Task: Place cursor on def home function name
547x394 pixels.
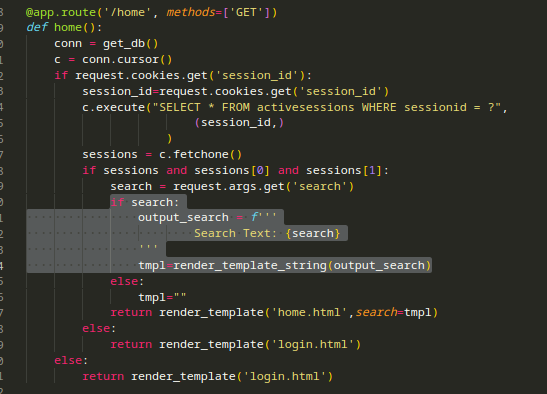Action: click(x=68, y=28)
